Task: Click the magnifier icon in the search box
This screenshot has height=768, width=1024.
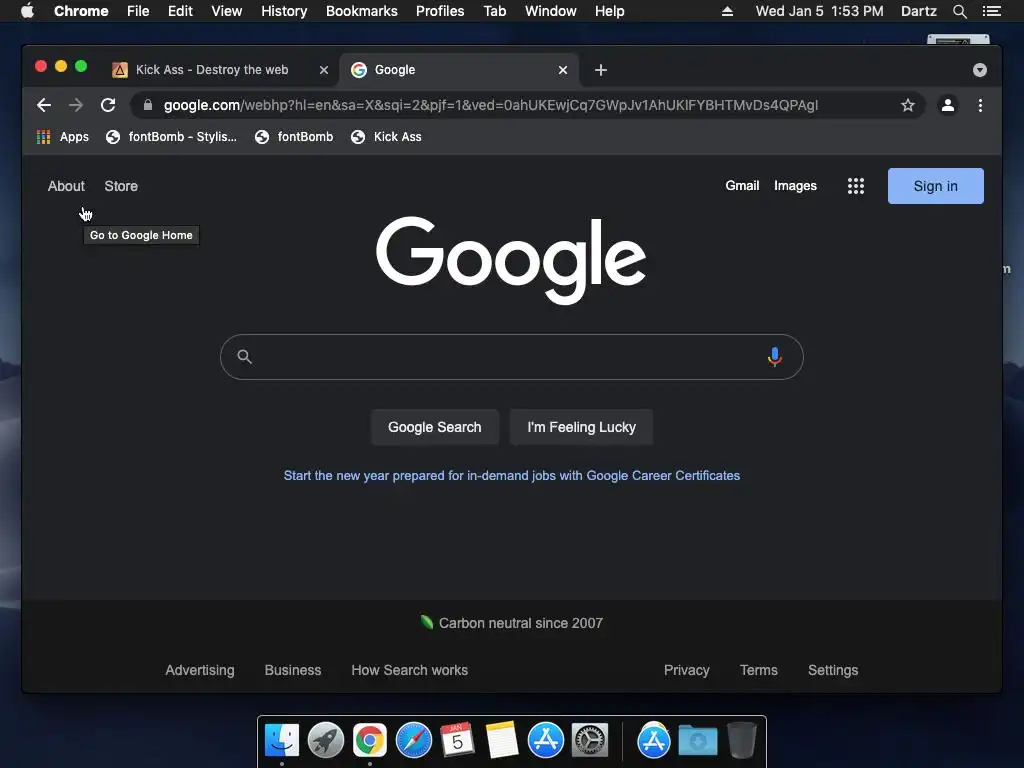Action: pos(244,357)
